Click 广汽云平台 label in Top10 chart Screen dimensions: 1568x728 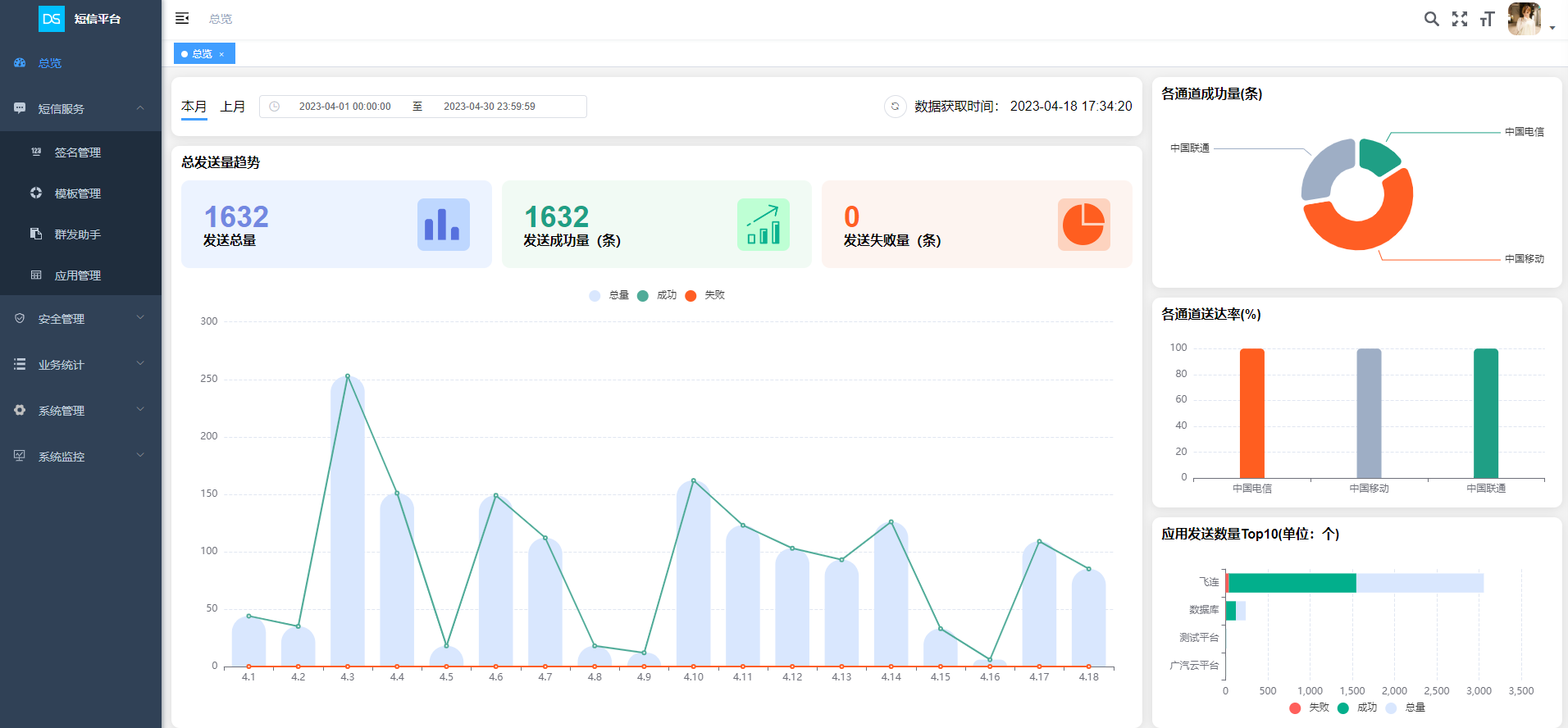[1194, 666]
